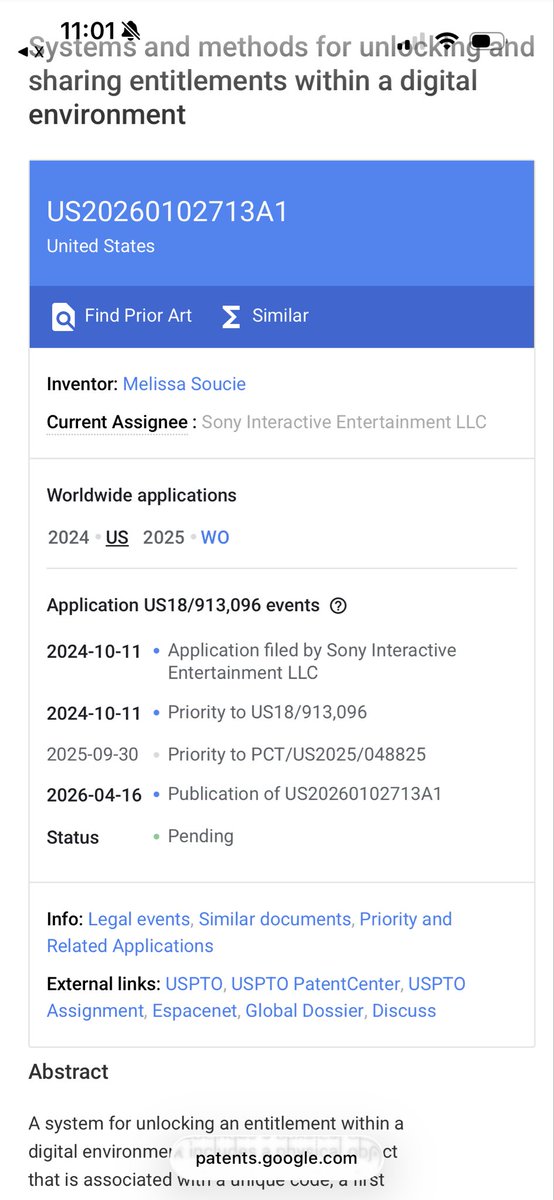
Task: Tap the Application filed by Sony event
Action: coord(312,661)
